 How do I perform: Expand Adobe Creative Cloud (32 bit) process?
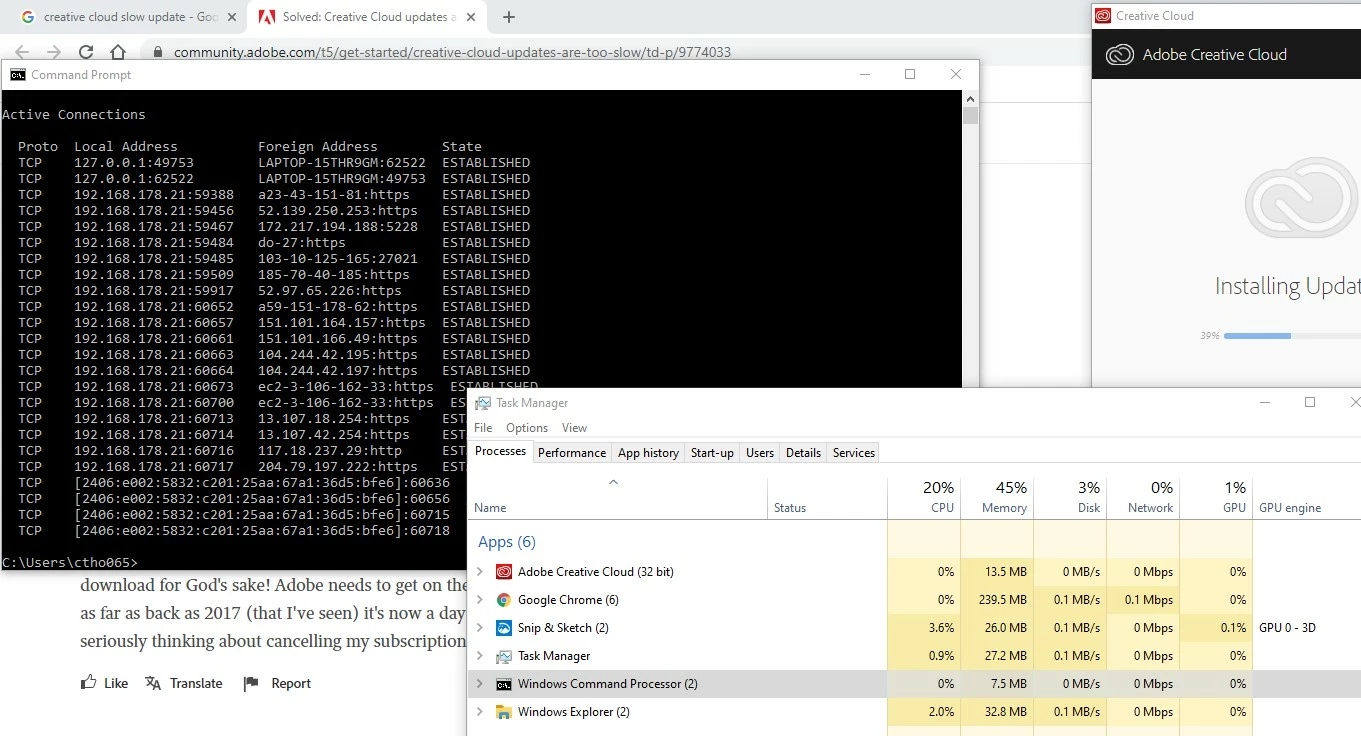(480, 572)
